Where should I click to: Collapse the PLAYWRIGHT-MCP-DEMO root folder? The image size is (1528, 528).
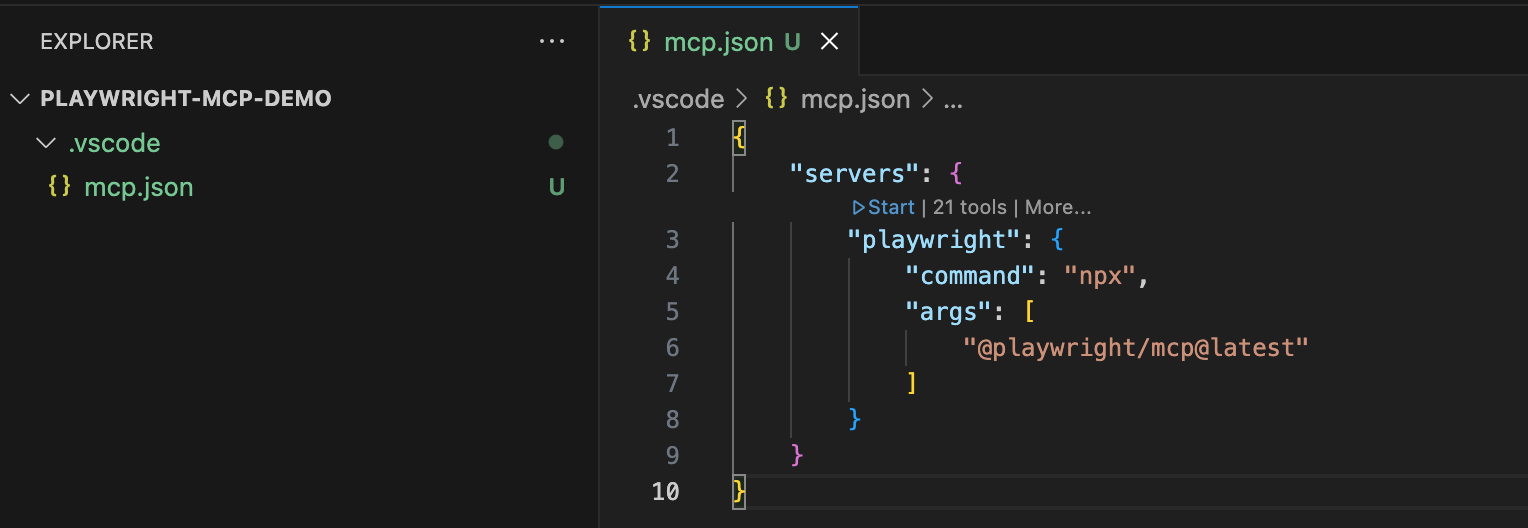[x=20, y=99]
